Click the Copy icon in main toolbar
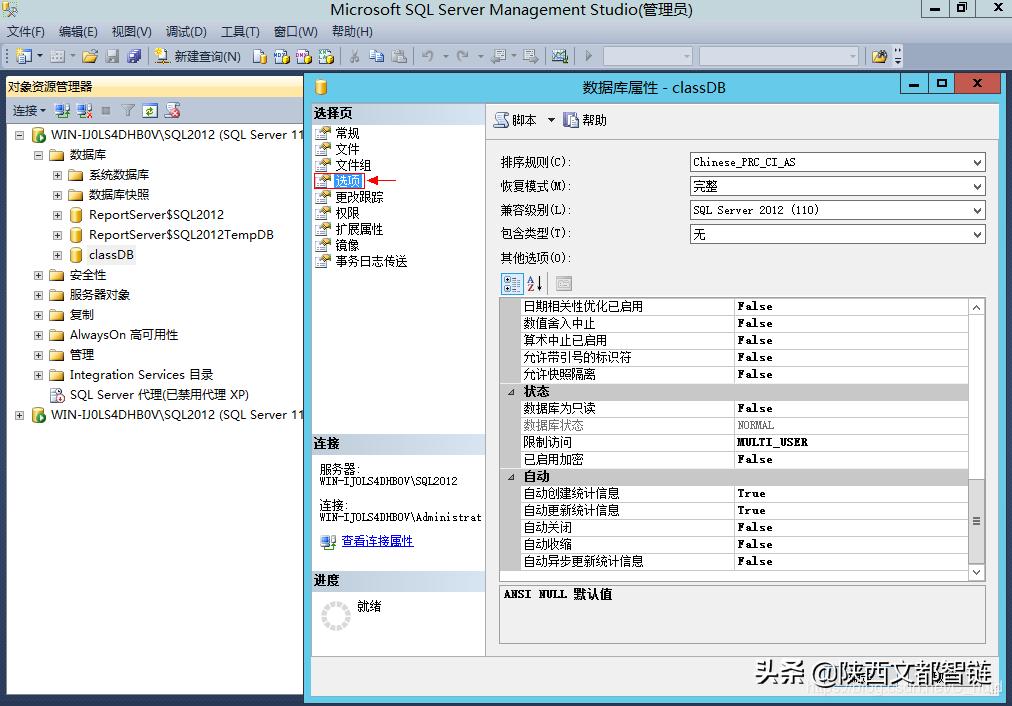Screen dimensions: 1012x706 pos(376,56)
